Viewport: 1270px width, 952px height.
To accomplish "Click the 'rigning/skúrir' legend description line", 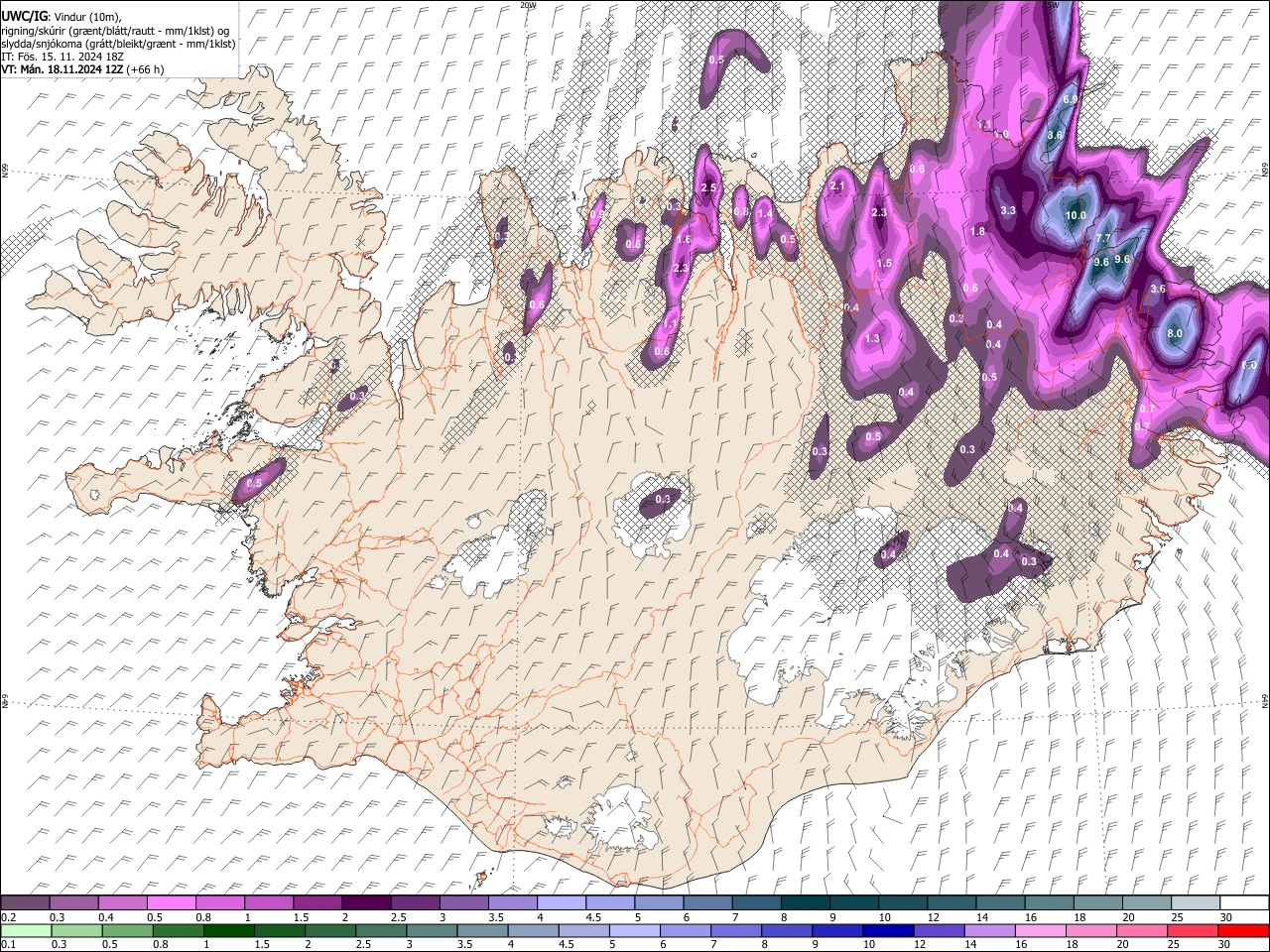I will [117, 30].
